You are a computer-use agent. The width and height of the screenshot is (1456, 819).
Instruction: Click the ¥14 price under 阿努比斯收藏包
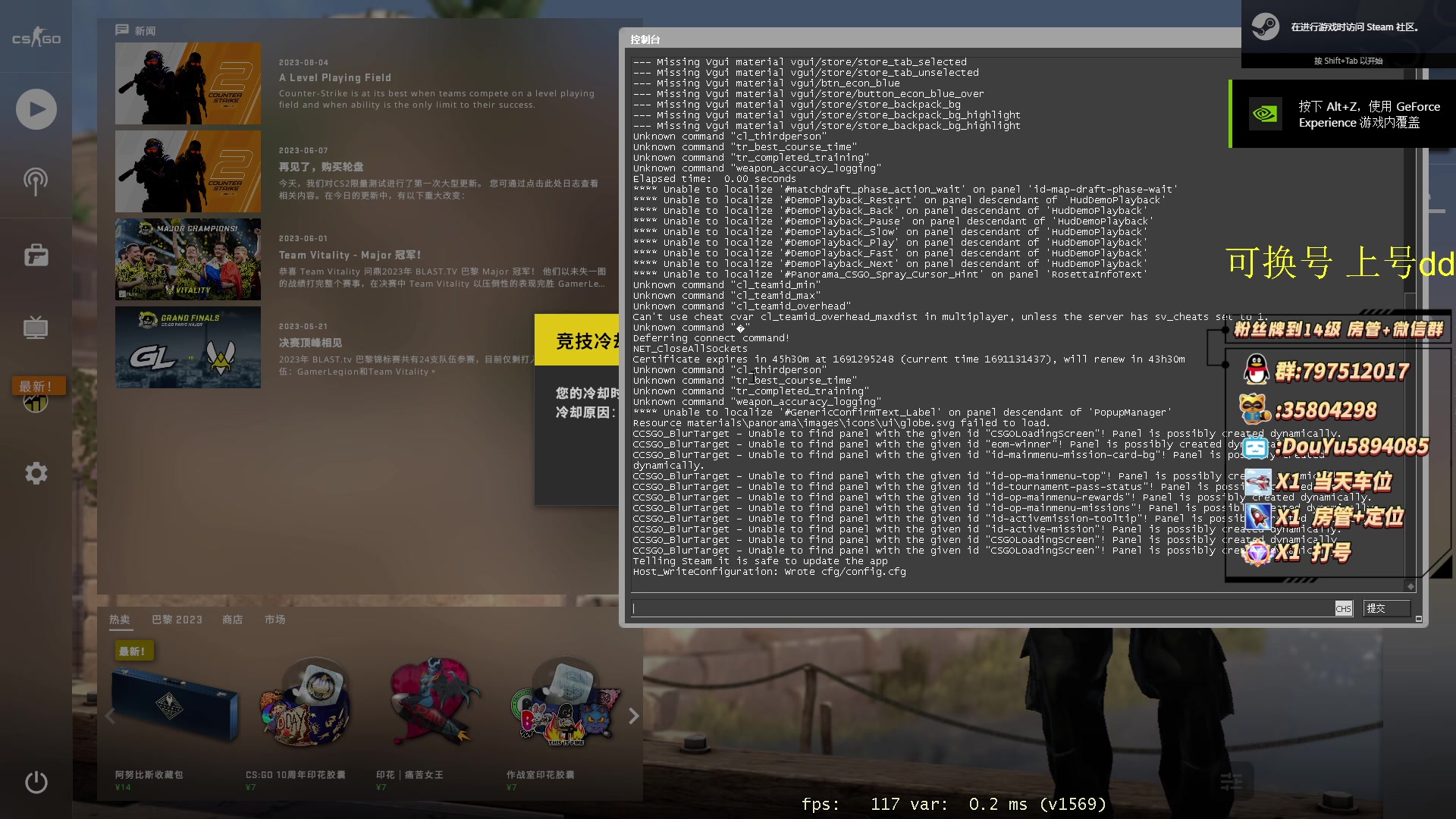pos(123,787)
